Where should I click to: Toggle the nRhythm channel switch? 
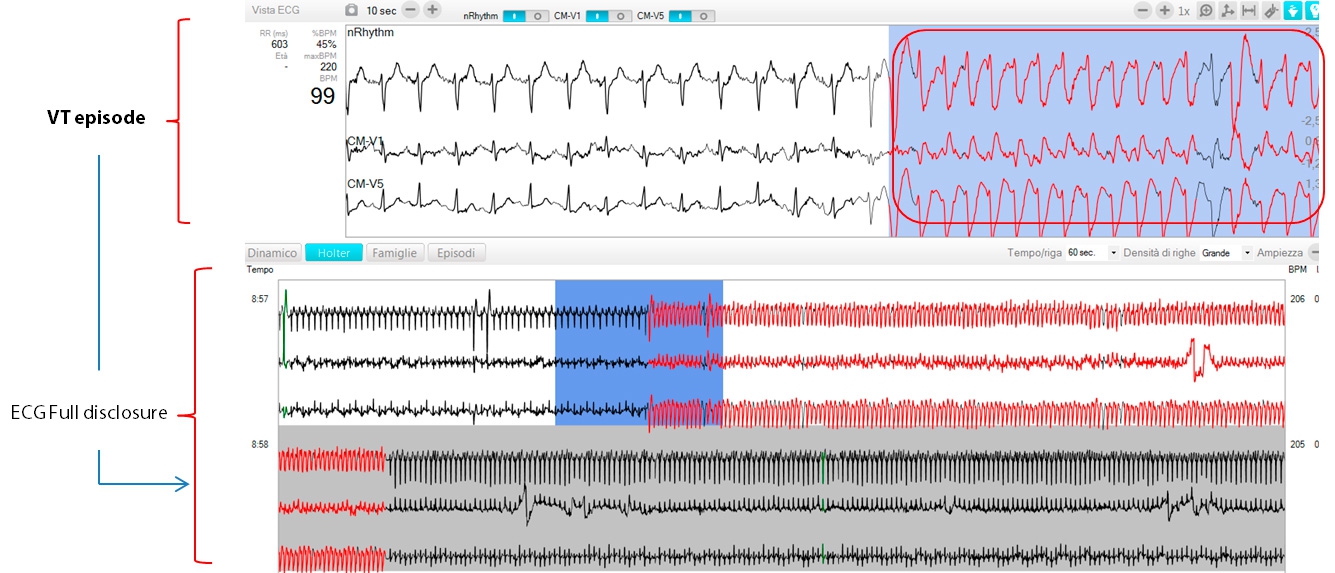(x=527, y=16)
